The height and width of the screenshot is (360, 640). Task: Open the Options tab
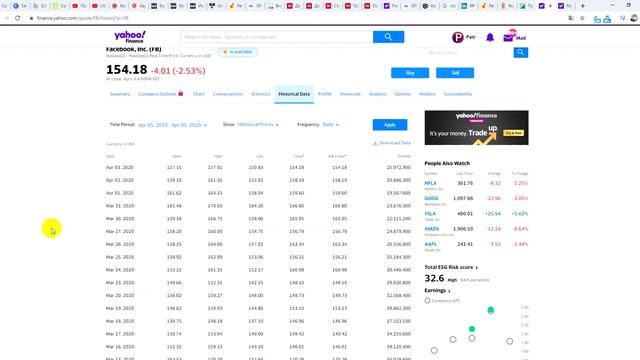[402, 94]
